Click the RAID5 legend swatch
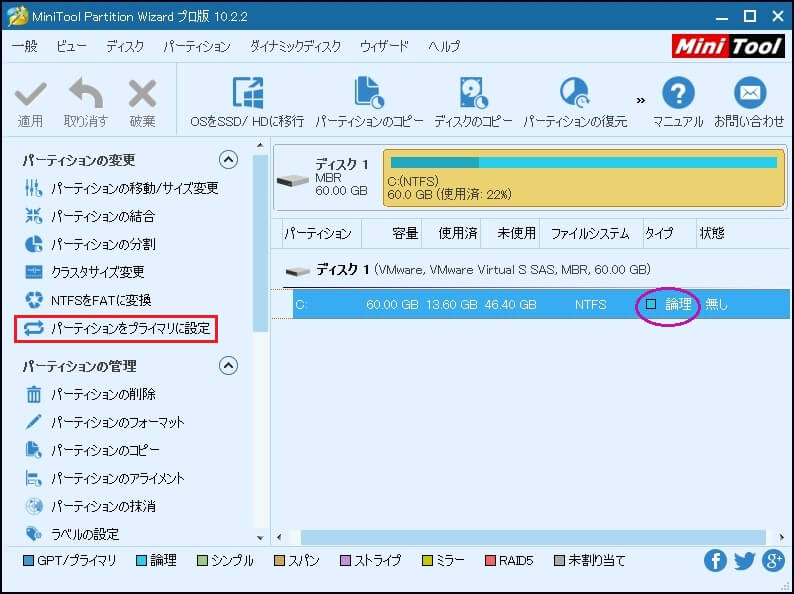This screenshot has width=794, height=594. [490, 561]
